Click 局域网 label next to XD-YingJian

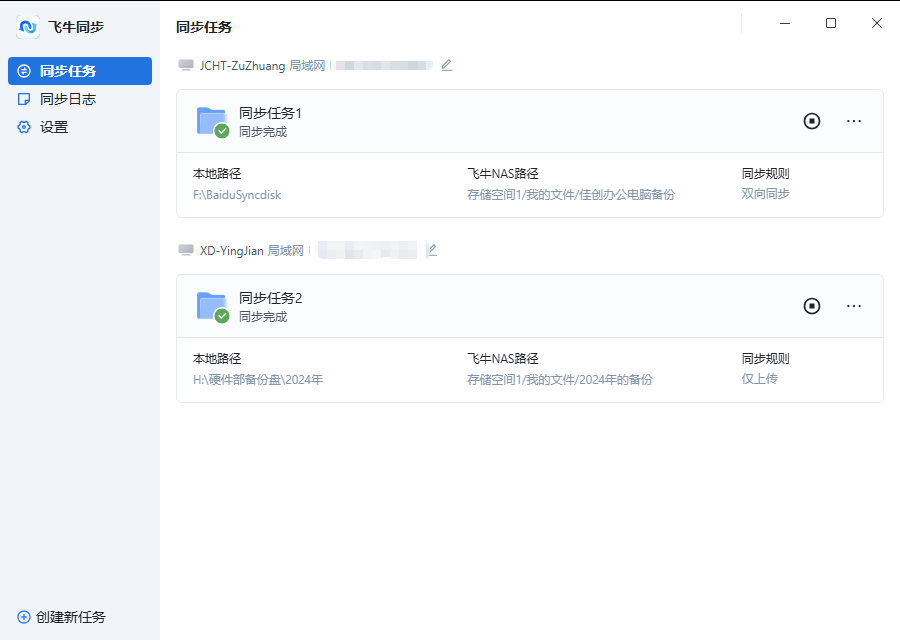[286, 251]
